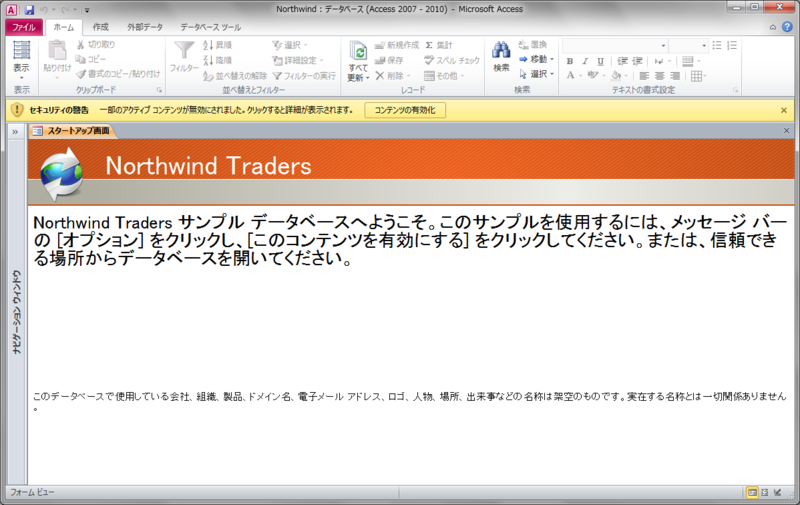Sort descending with 降順
The height and width of the screenshot is (505, 800).
click(217, 60)
